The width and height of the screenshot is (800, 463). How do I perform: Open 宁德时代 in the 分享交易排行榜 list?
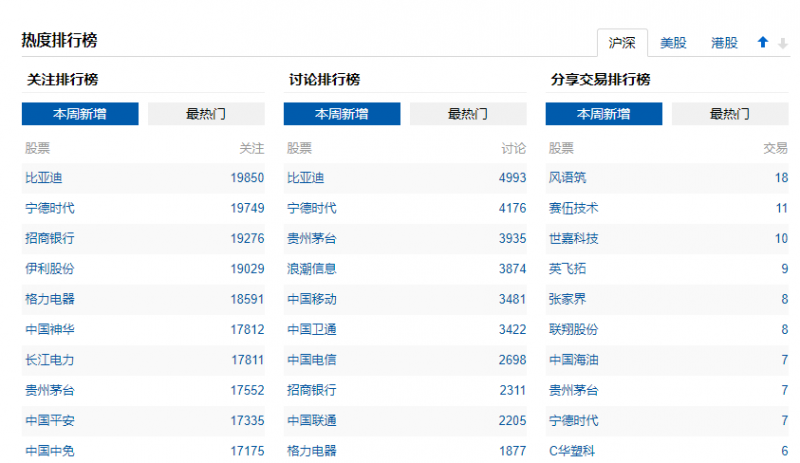(x=573, y=421)
